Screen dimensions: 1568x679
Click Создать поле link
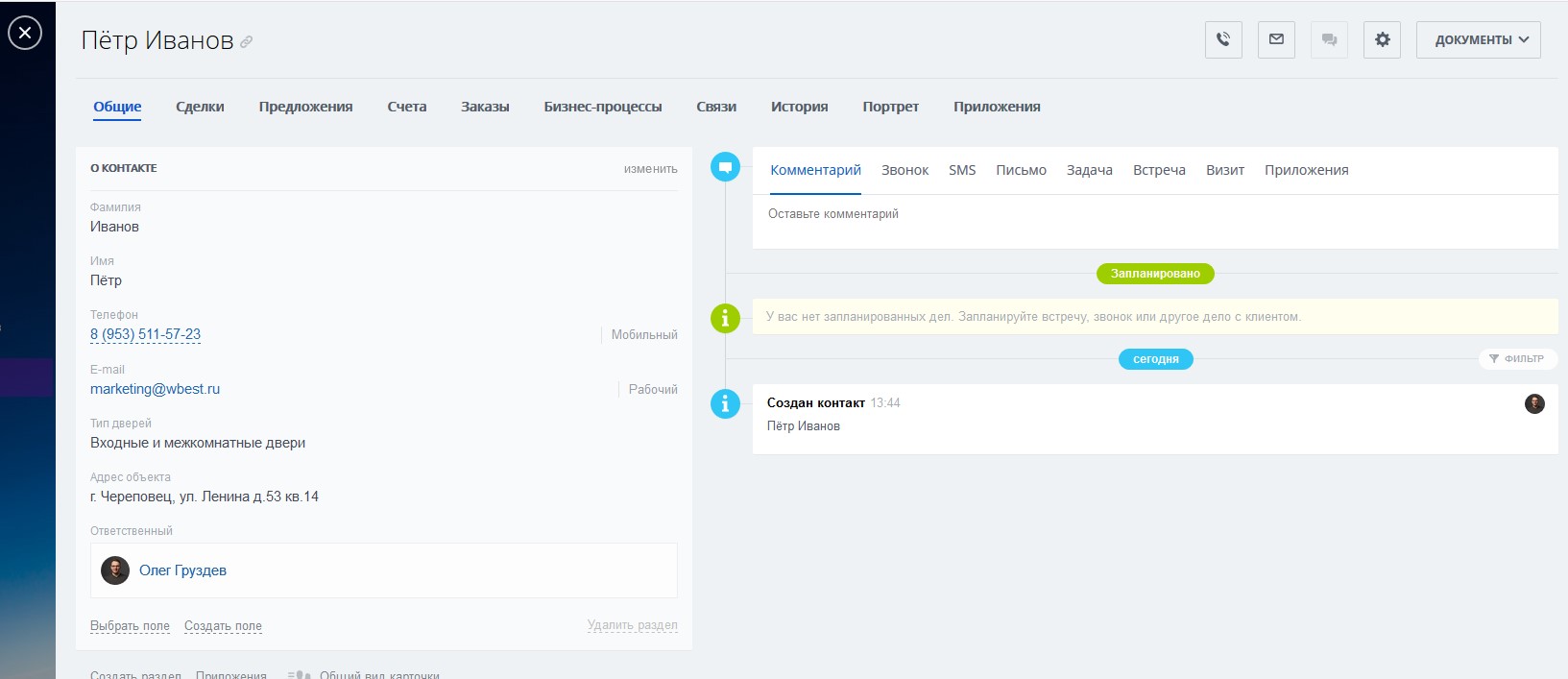223,626
